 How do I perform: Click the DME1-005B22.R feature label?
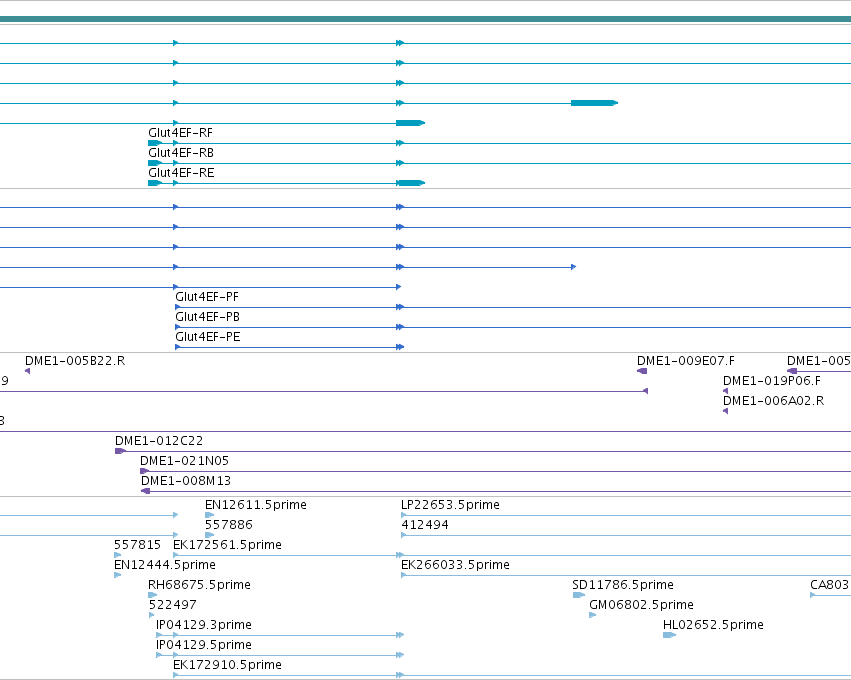(75, 361)
